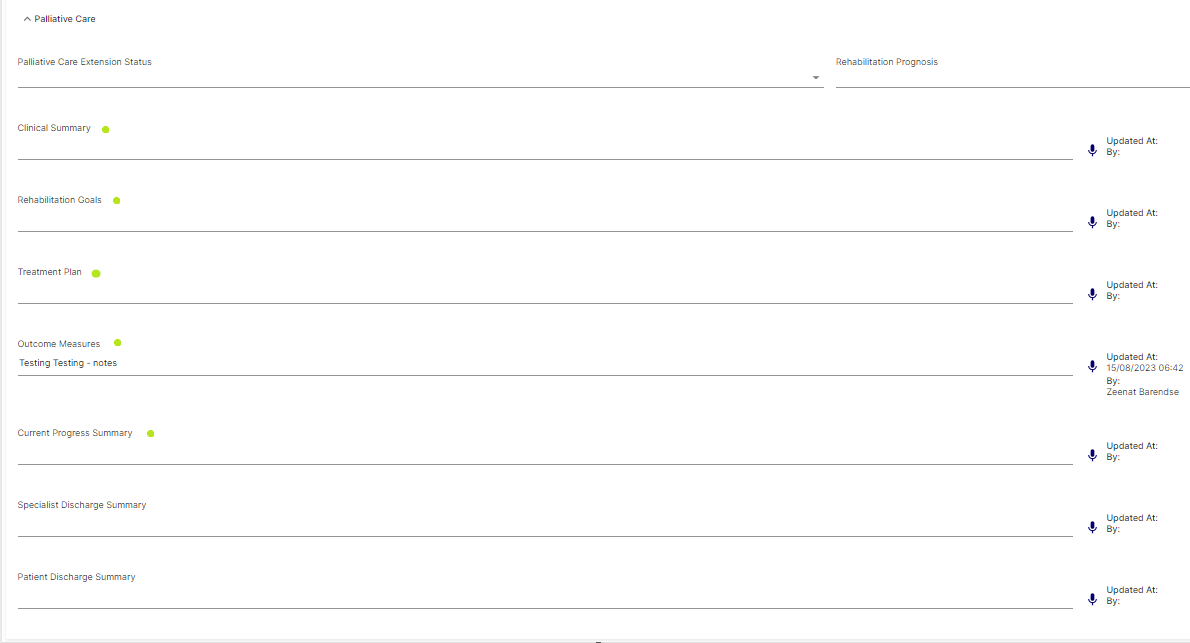Use microphone for Patient Discharge Summary
Image resolution: width=1190 pixels, height=643 pixels.
(1092, 599)
